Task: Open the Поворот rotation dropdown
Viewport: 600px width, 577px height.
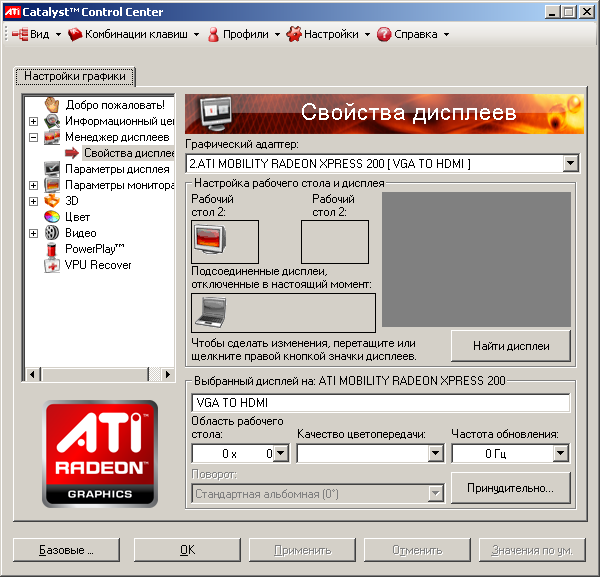Action: tap(436, 494)
